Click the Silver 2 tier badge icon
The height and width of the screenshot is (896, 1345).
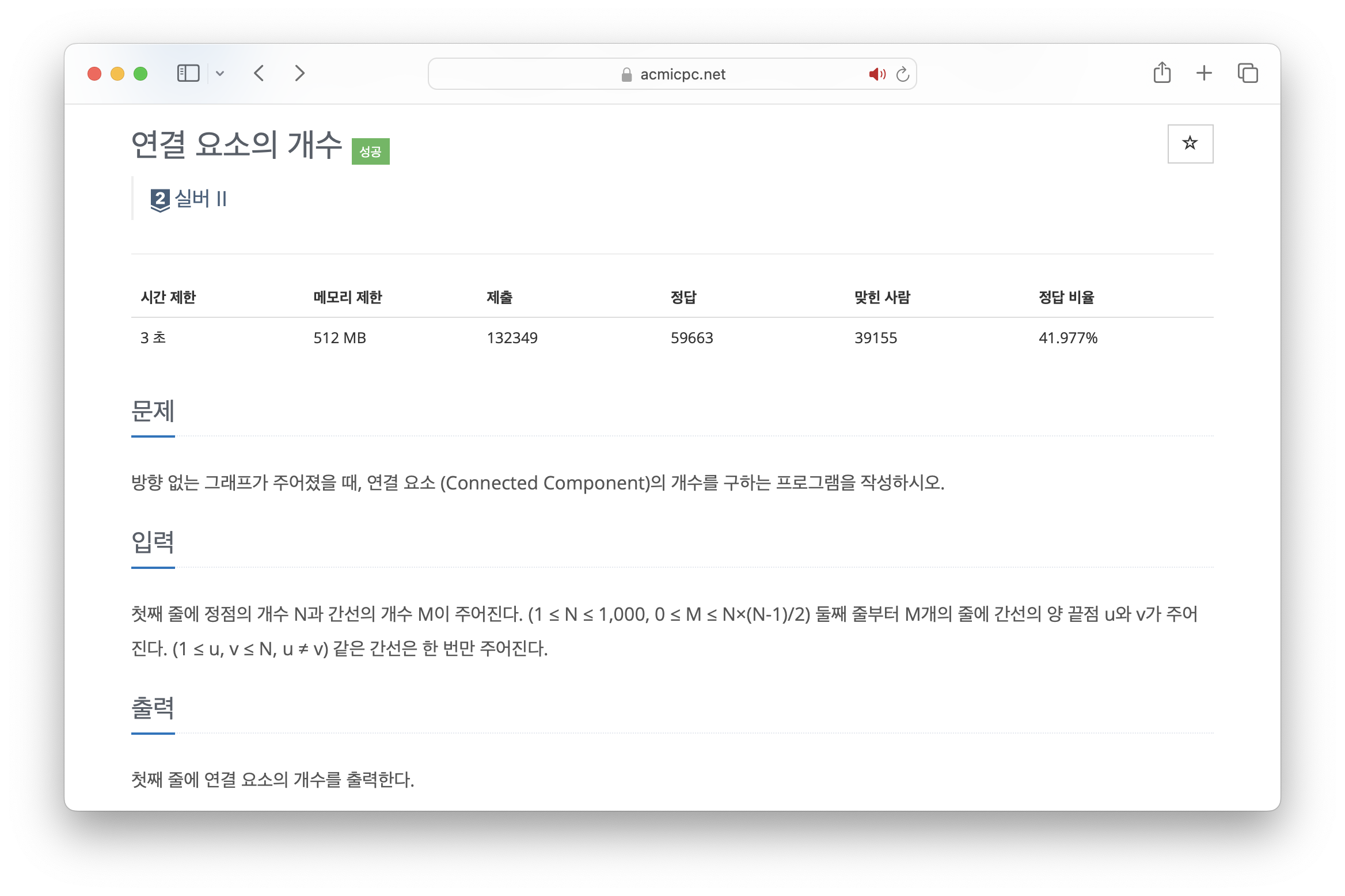click(160, 200)
